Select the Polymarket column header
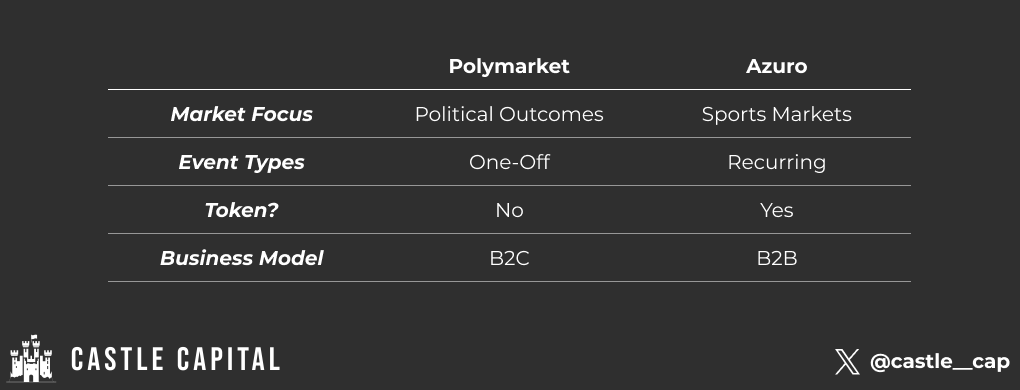 [509, 66]
